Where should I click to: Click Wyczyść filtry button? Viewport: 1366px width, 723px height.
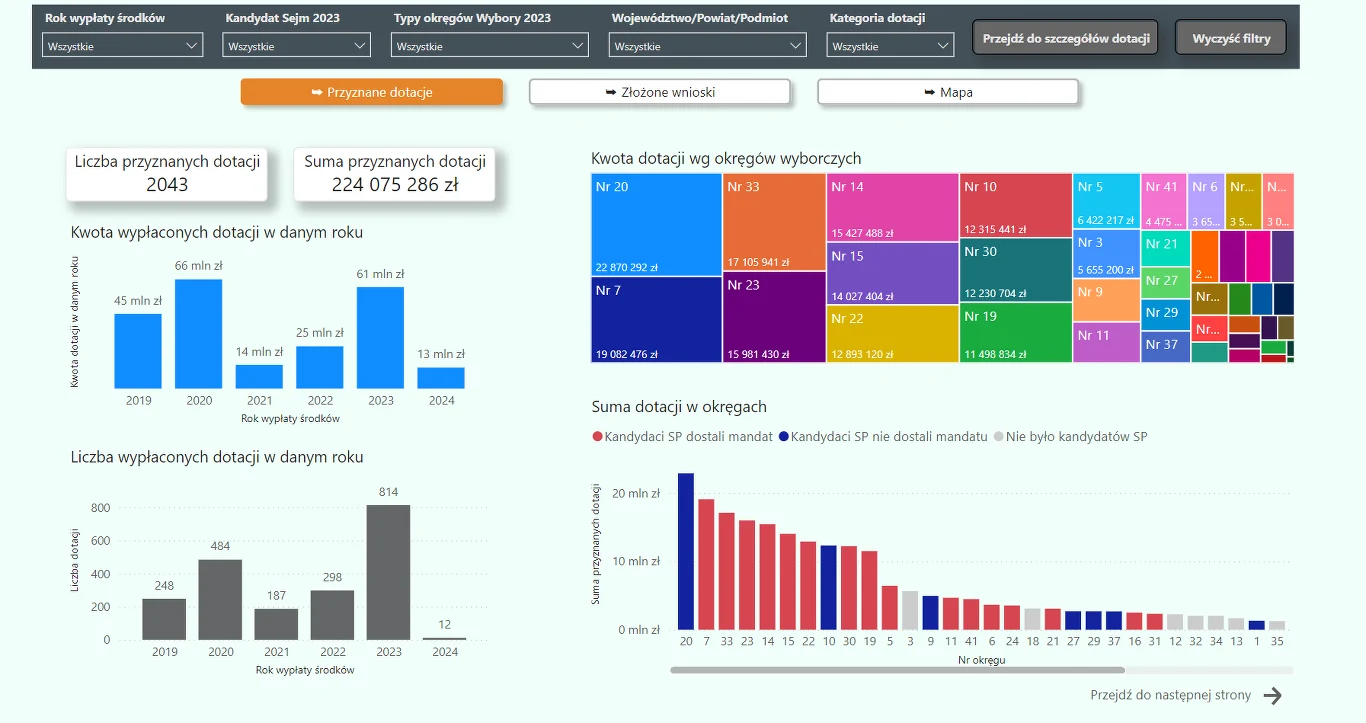(1231, 38)
